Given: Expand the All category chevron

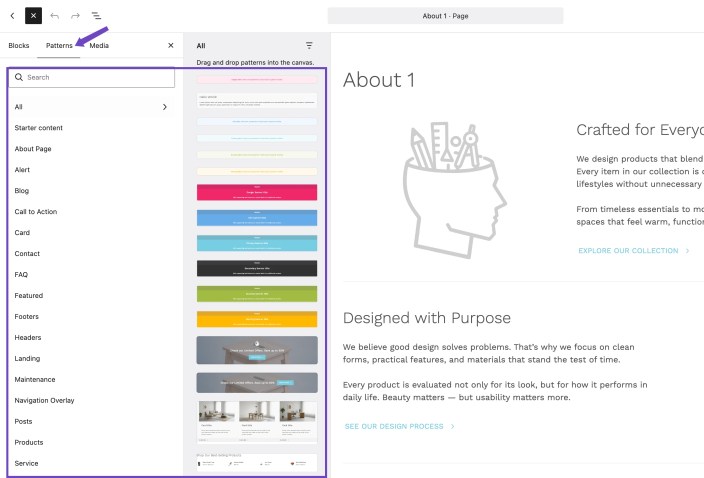Looking at the screenshot, I should [x=165, y=107].
